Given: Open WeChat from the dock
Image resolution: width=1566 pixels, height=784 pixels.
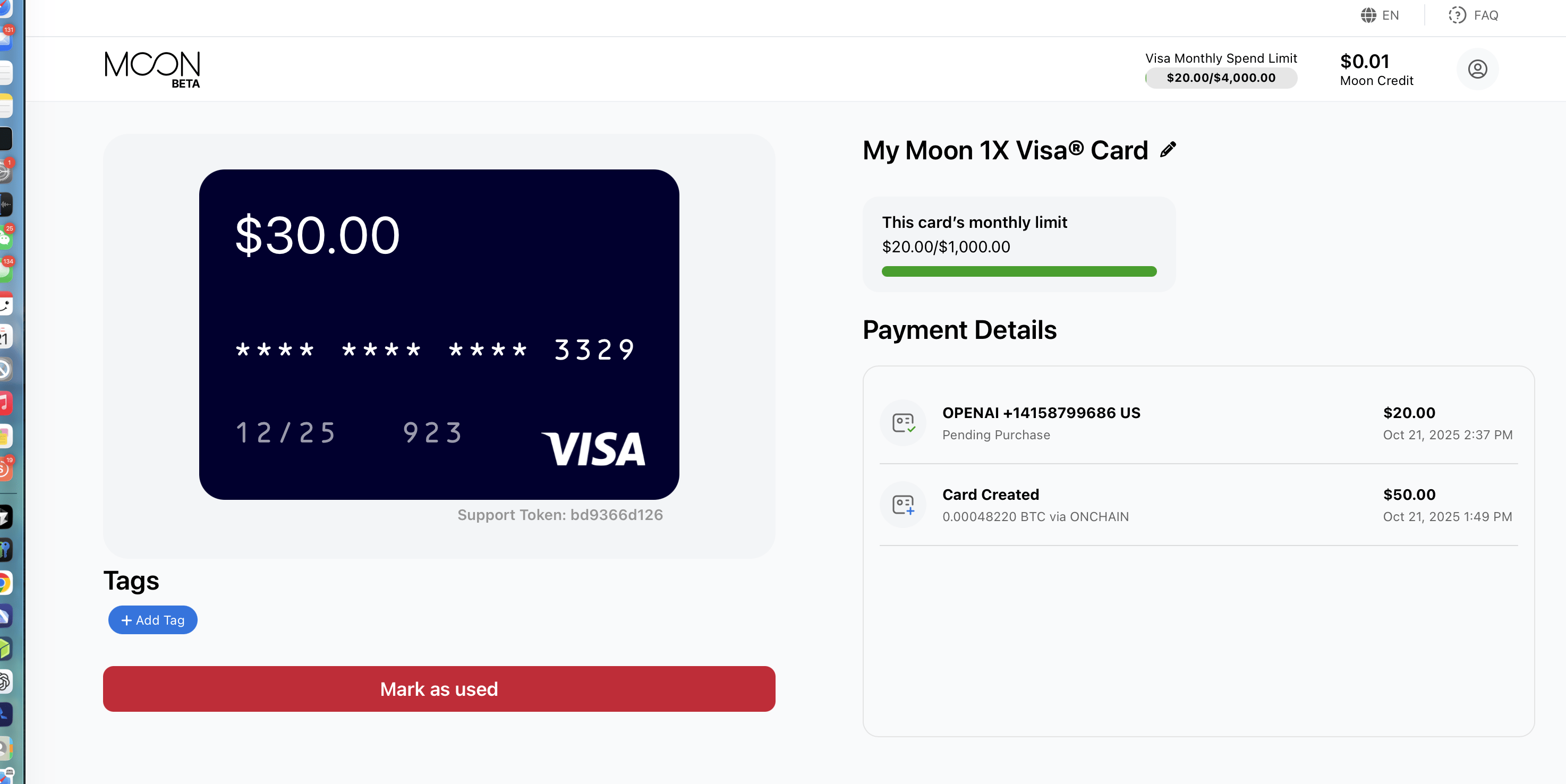Looking at the screenshot, I should click(x=5, y=238).
